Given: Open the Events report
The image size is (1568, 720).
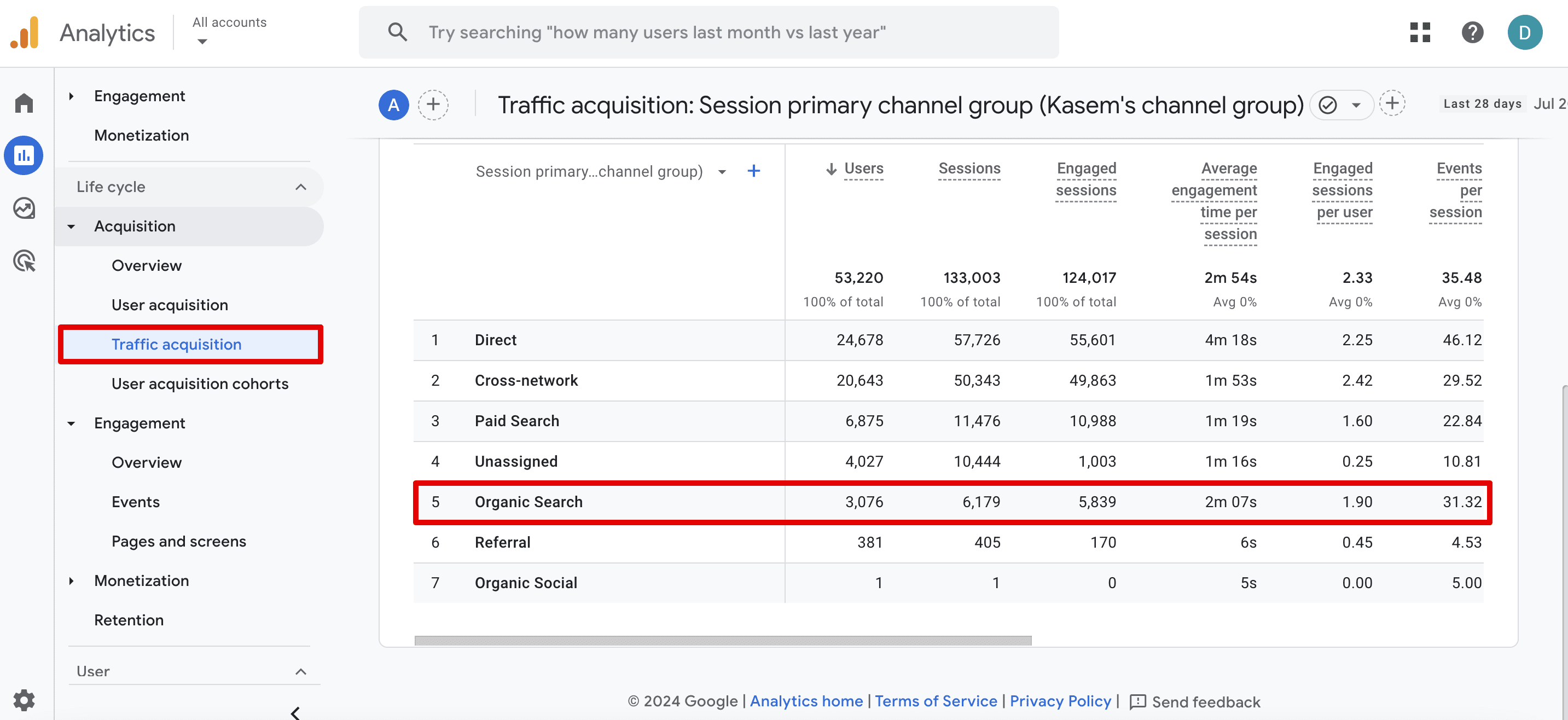Looking at the screenshot, I should tap(135, 502).
